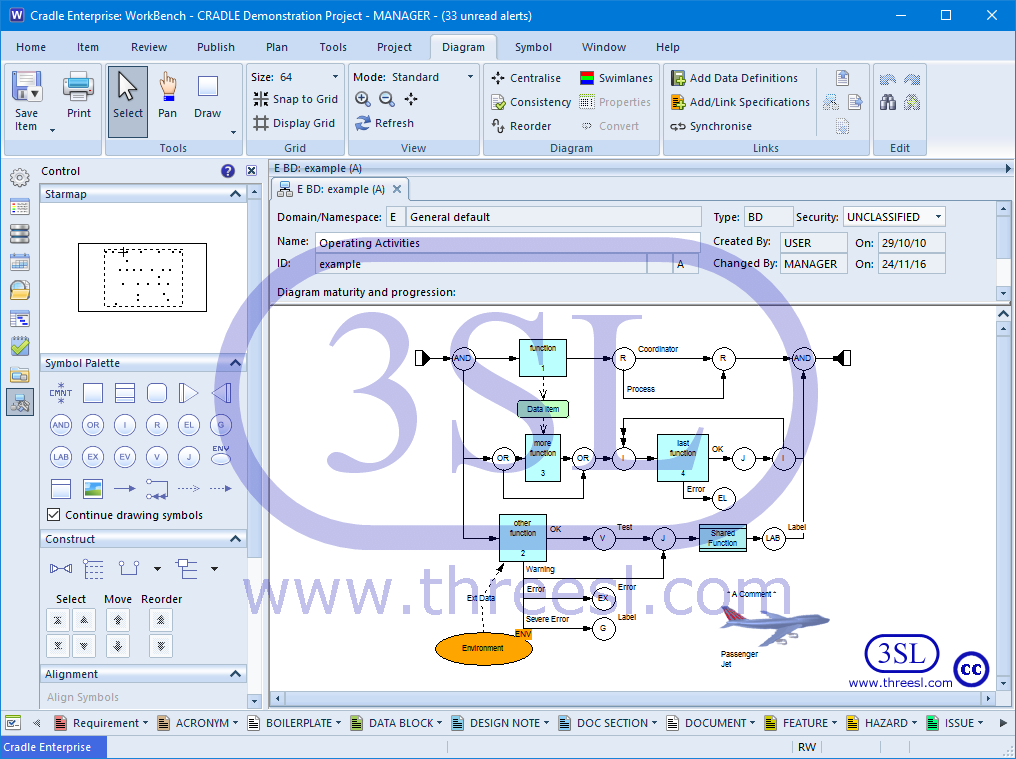This screenshot has width=1016, height=759.
Task: Click the zoom in magnifier icon
Action: tap(363, 99)
